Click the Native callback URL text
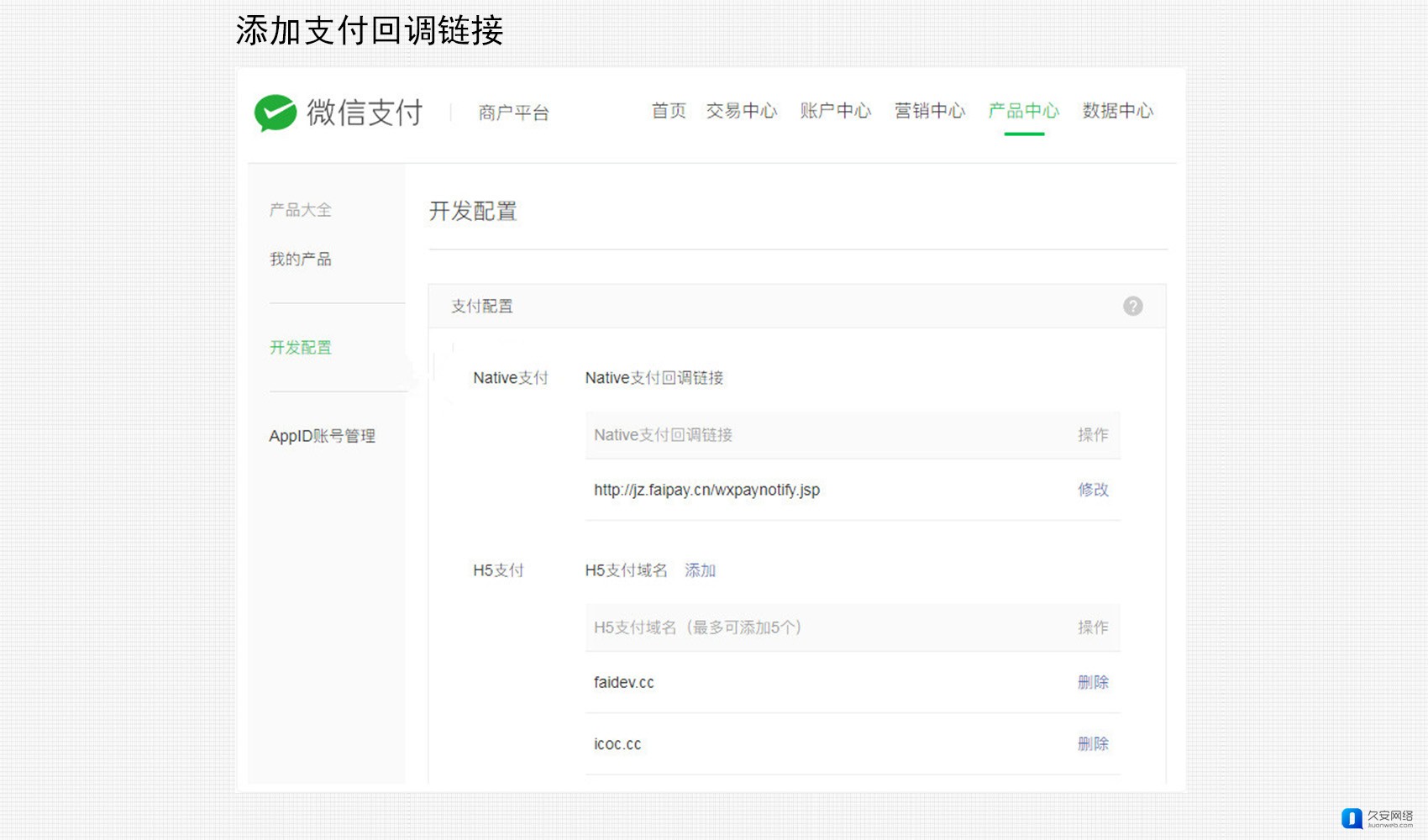Viewport: 1428px width, 840px height. point(706,490)
